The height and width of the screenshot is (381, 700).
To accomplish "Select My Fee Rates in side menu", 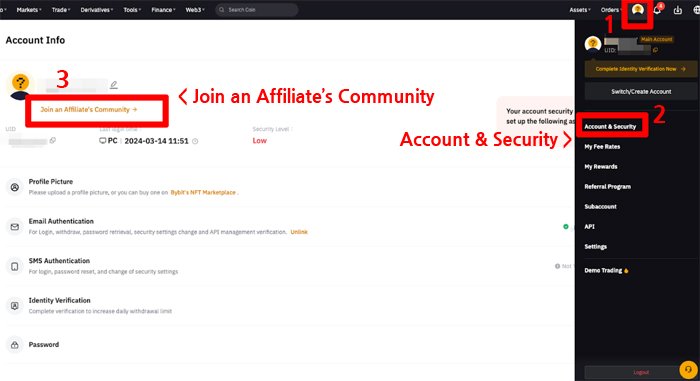I will [x=602, y=147].
